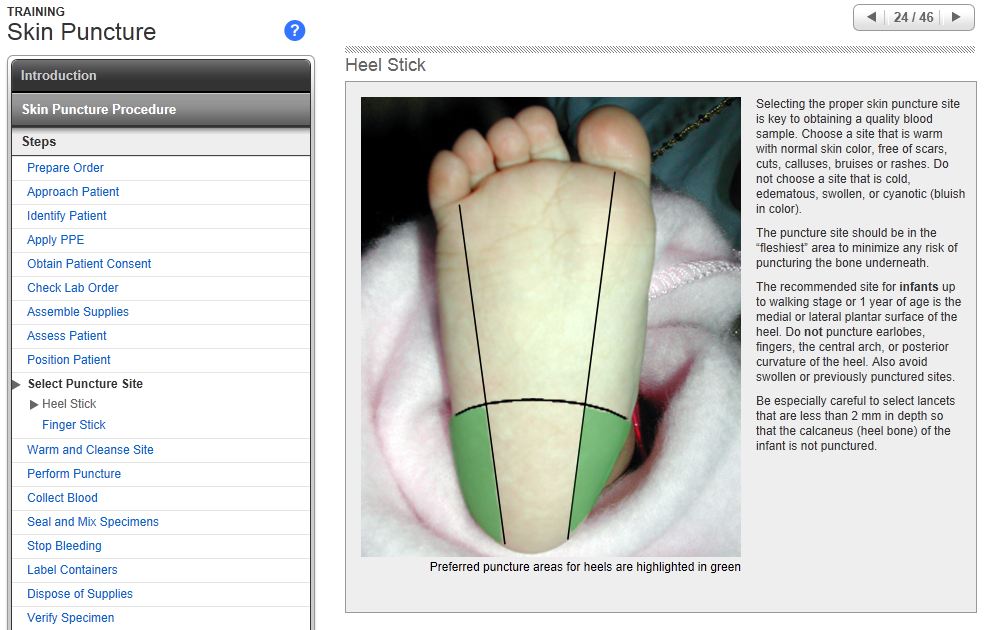Click the 24 / 46 page counter
1004x630 pixels.
913,17
